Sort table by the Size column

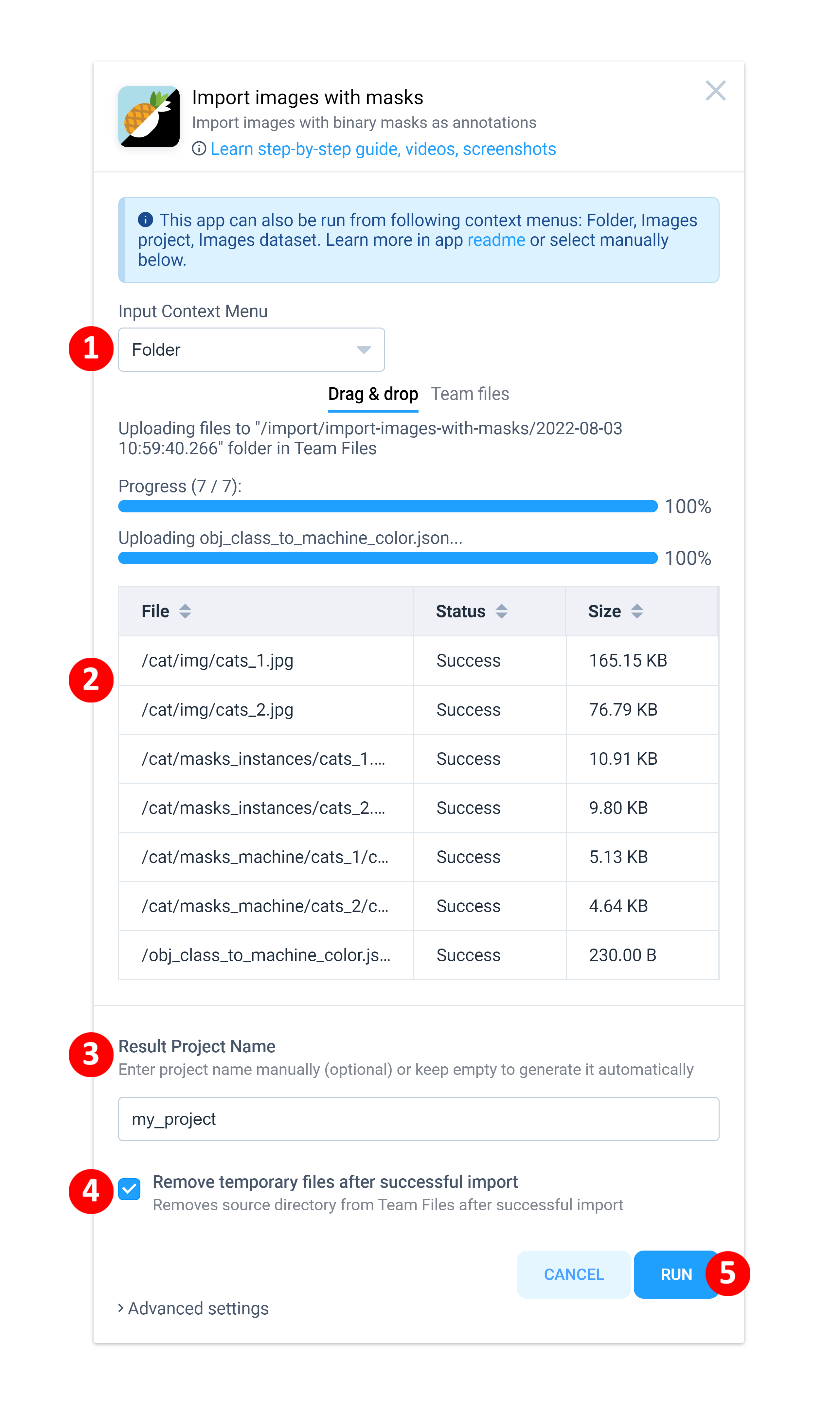637,611
